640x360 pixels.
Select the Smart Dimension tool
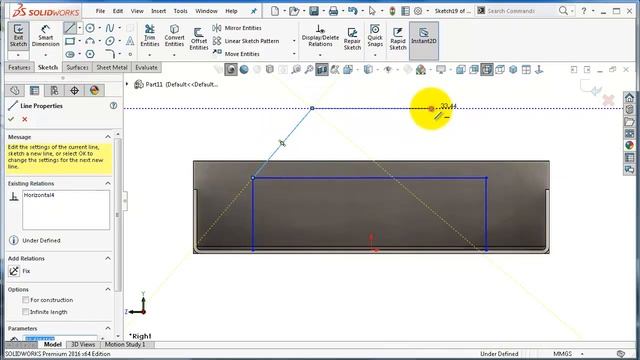pyautogui.click(x=45, y=36)
